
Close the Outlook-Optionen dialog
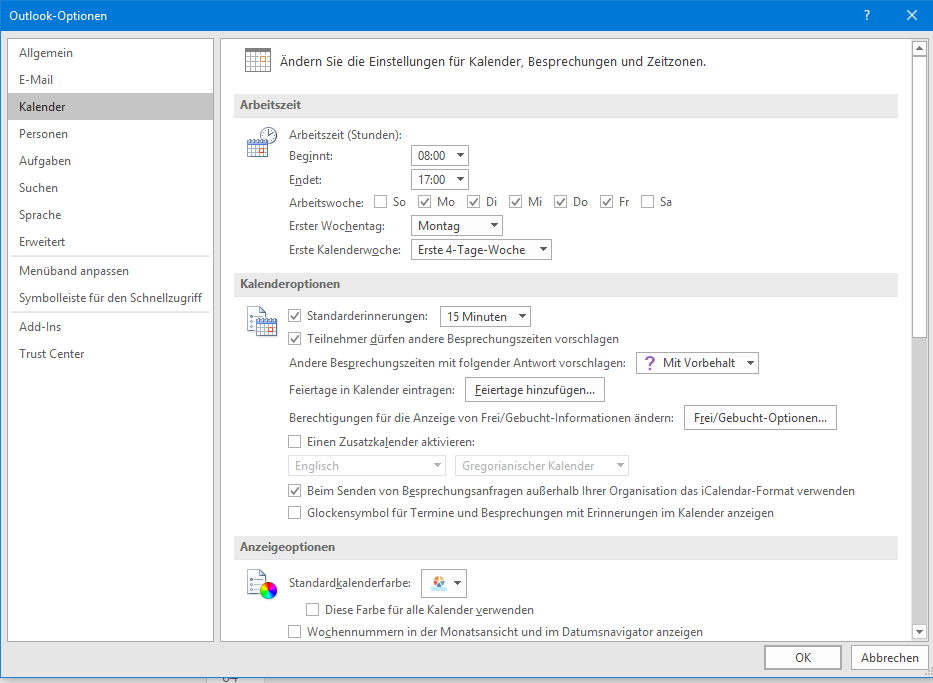912,15
